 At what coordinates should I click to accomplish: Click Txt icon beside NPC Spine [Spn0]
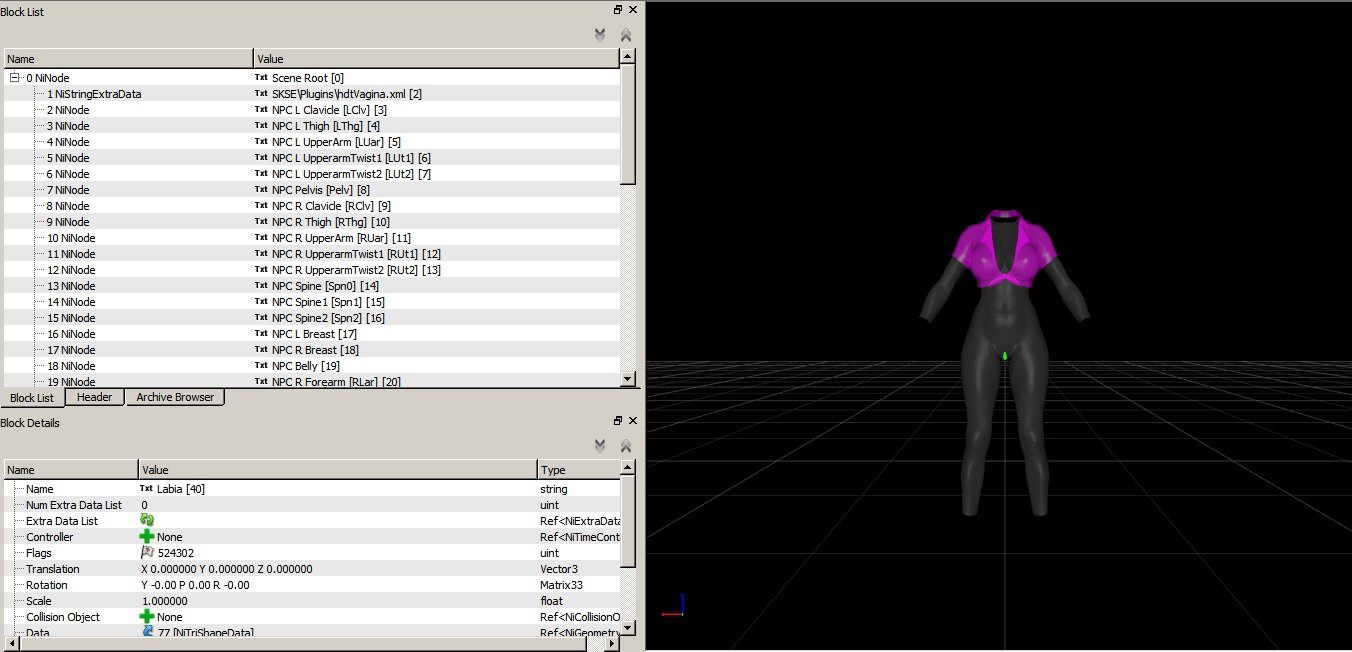coord(261,286)
